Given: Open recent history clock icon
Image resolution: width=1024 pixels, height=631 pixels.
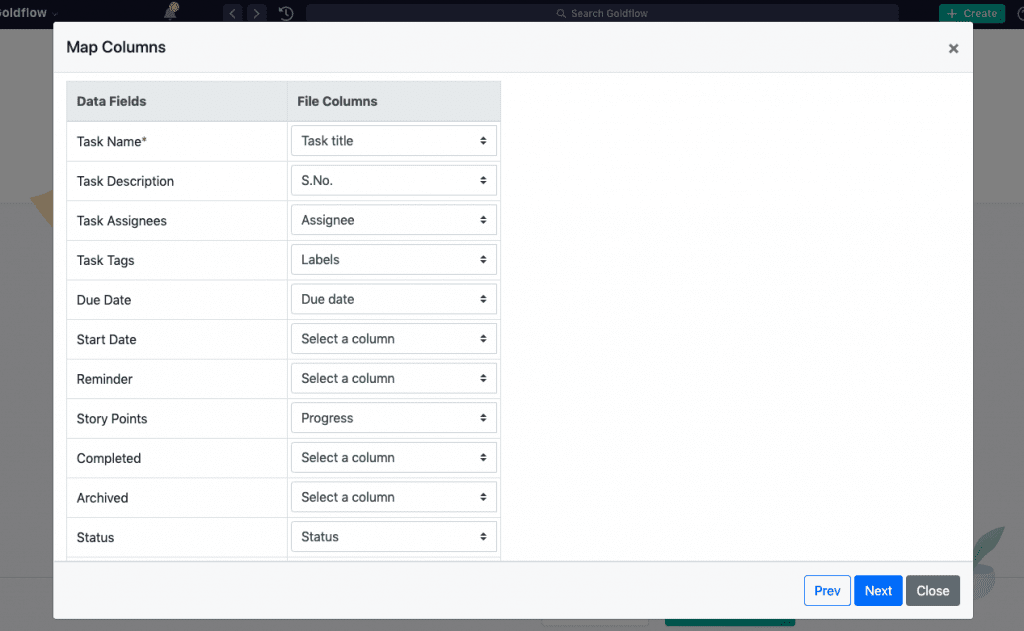Looking at the screenshot, I should [x=286, y=13].
